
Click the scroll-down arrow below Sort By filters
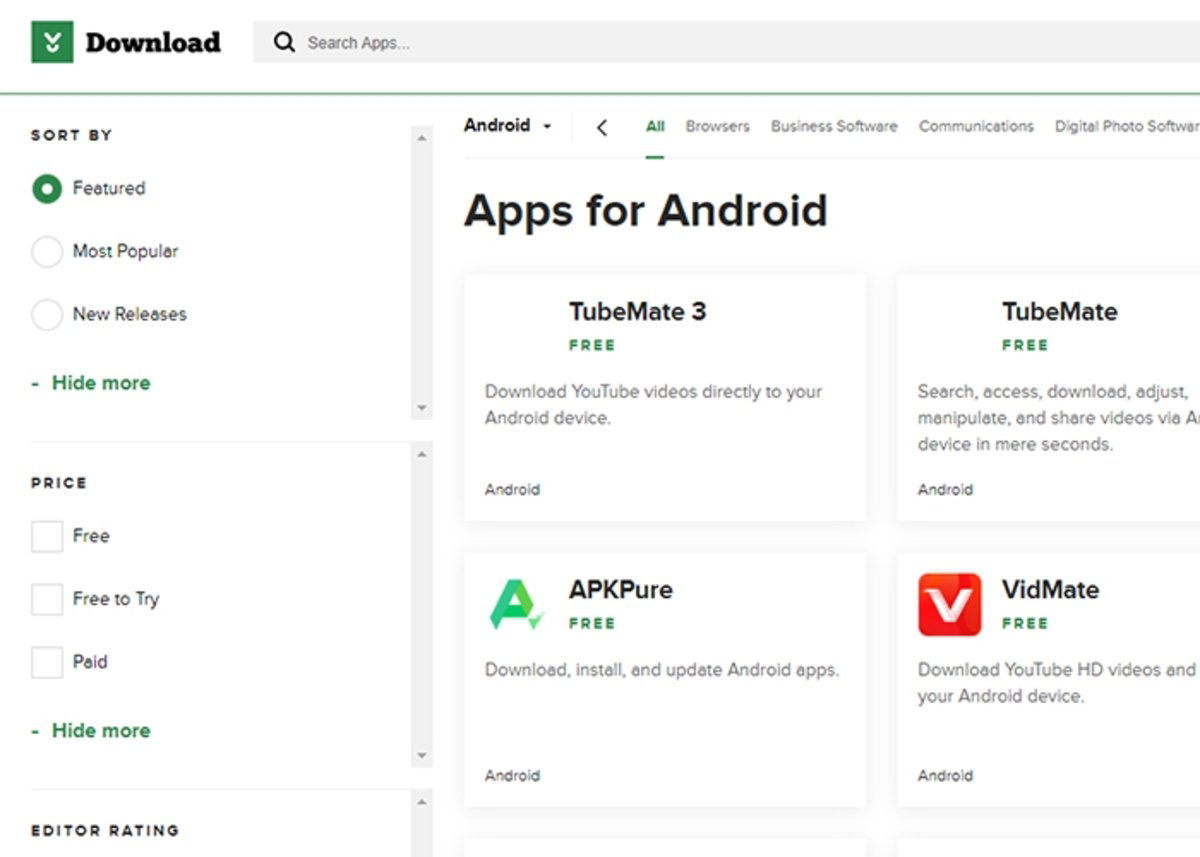point(422,408)
